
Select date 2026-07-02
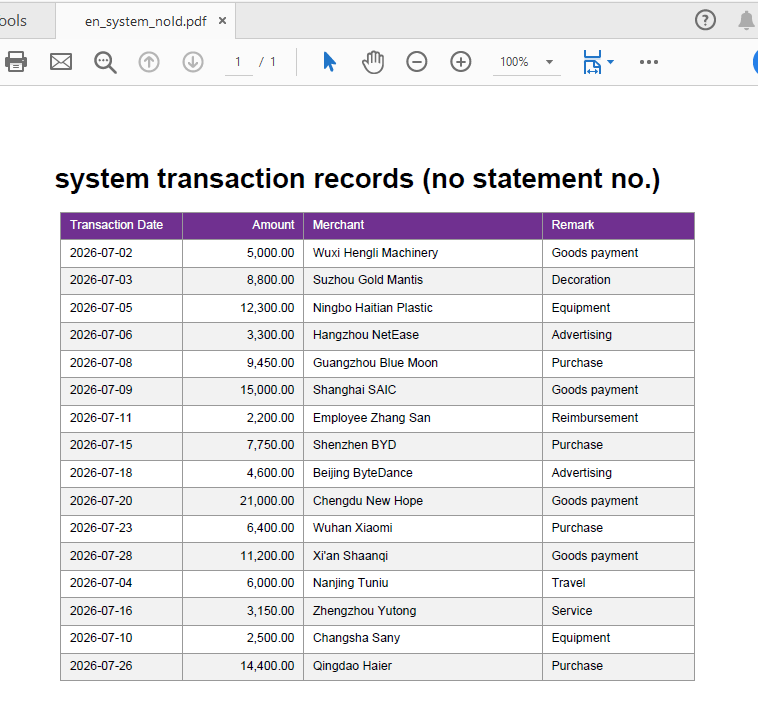click(101, 253)
